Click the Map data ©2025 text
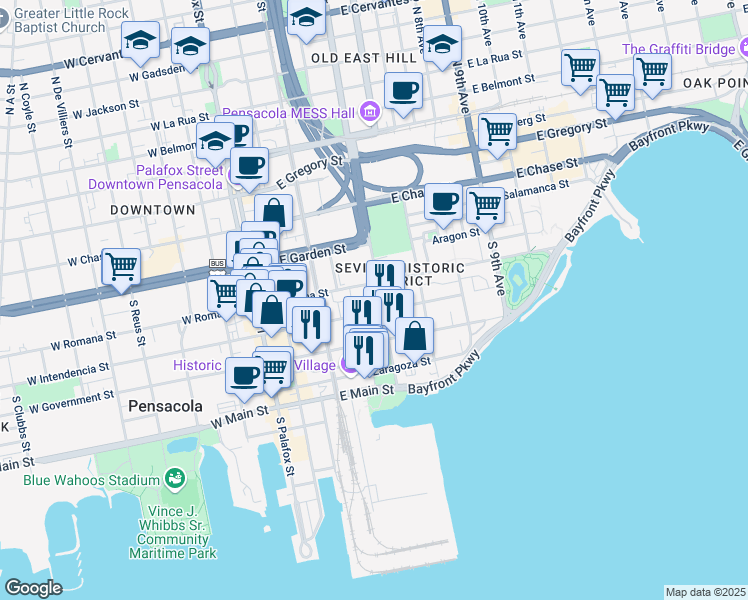The width and height of the screenshot is (748, 600). pyautogui.click(x=706, y=592)
